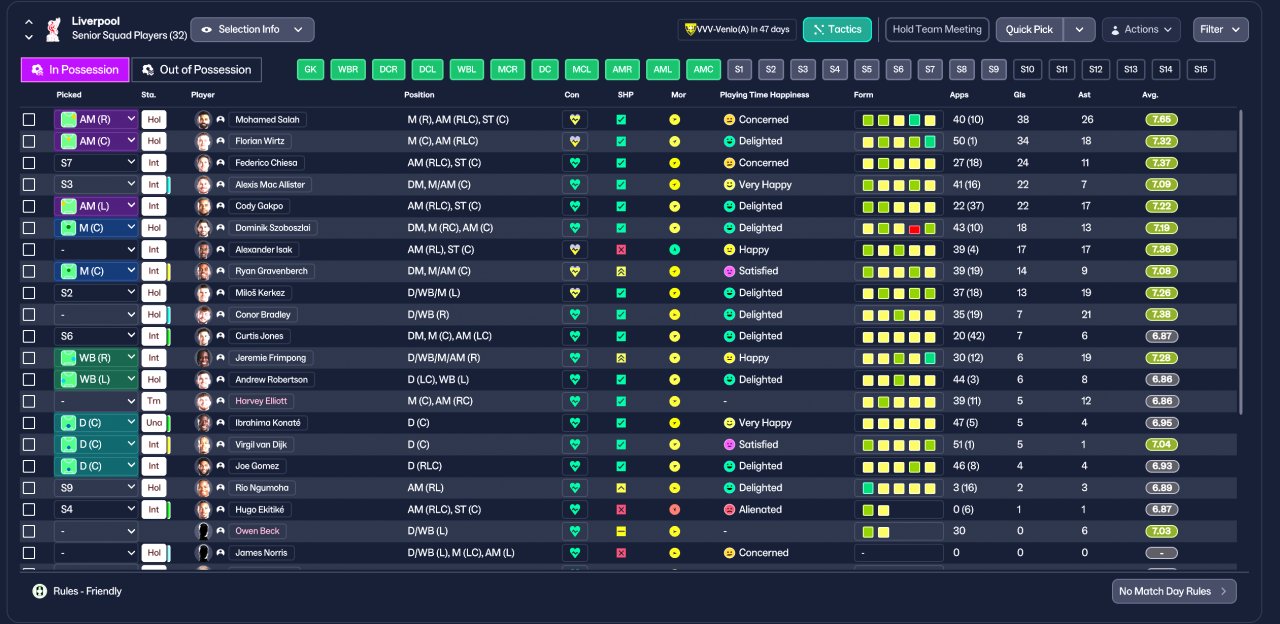Select the GK position slot
The width and height of the screenshot is (1280, 624).
(x=311, y=69)
